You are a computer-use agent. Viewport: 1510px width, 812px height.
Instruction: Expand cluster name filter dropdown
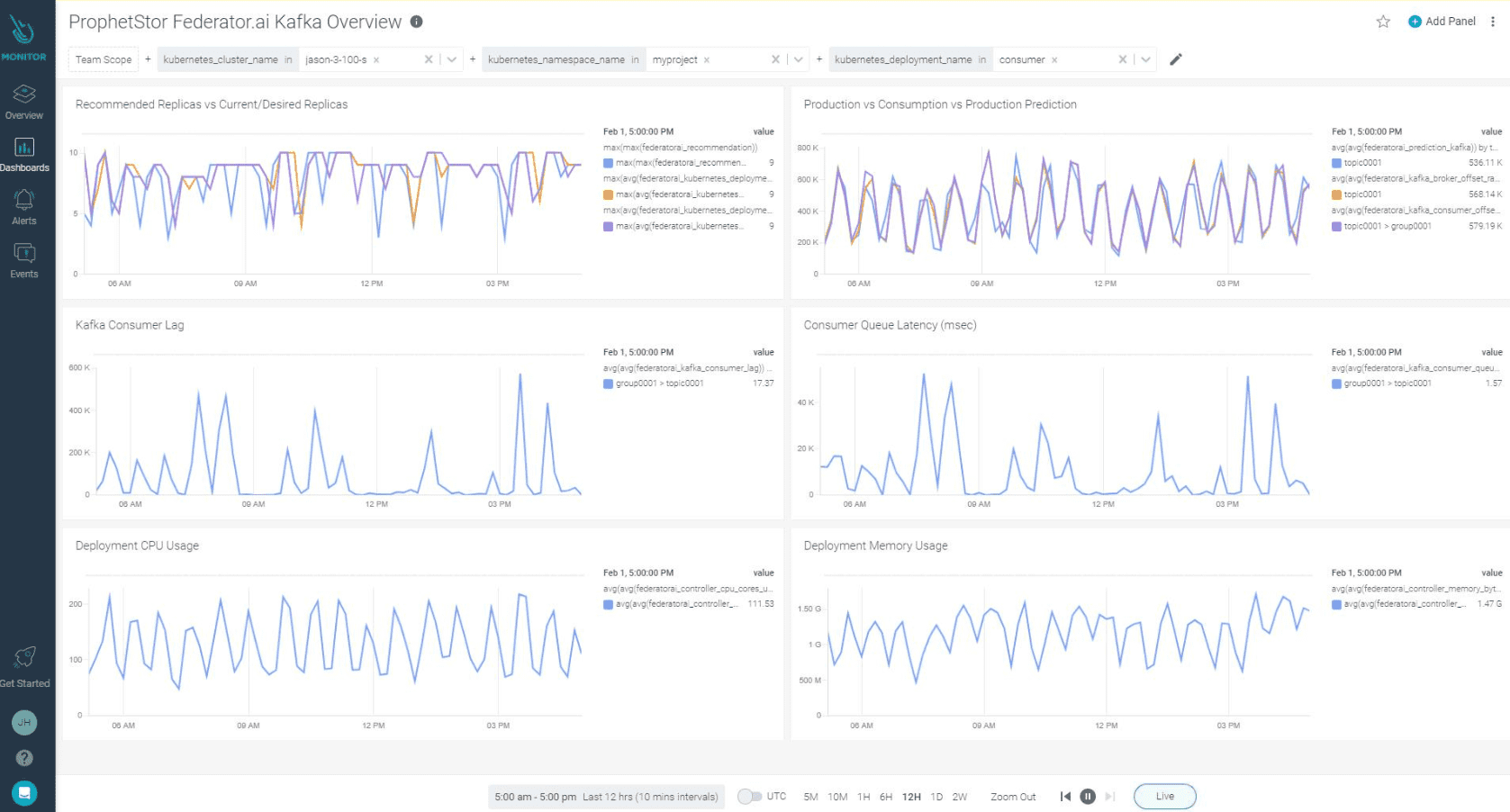[x=452, y=59]
